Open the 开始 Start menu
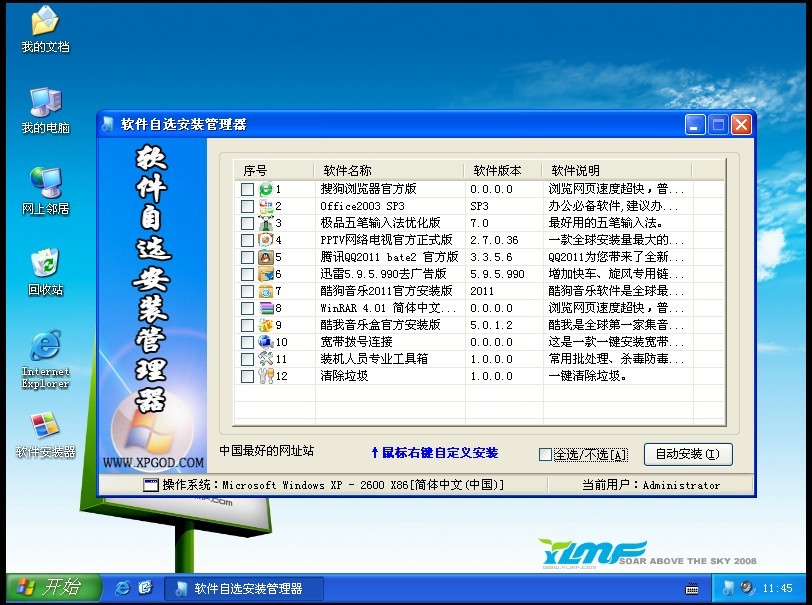This screenshot has width=812, height=605. 53,588
